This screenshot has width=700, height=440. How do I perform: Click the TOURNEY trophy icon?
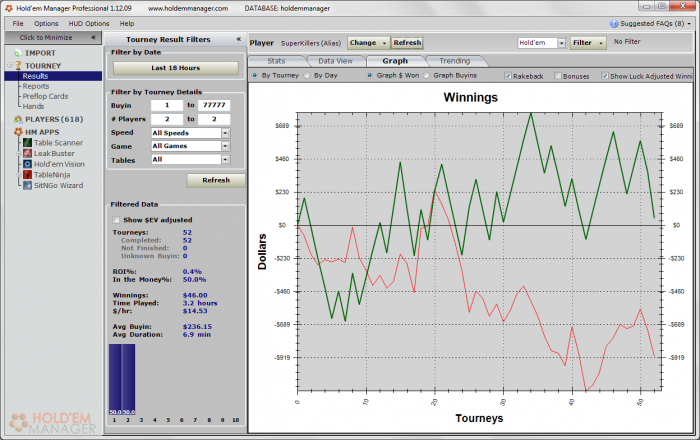[18, 66]
